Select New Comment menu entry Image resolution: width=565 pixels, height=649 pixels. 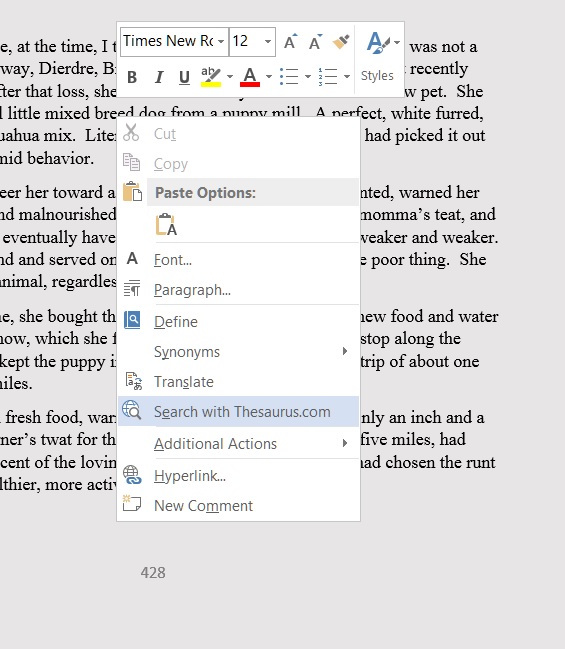pyautogui.click(x=238, y=505)
